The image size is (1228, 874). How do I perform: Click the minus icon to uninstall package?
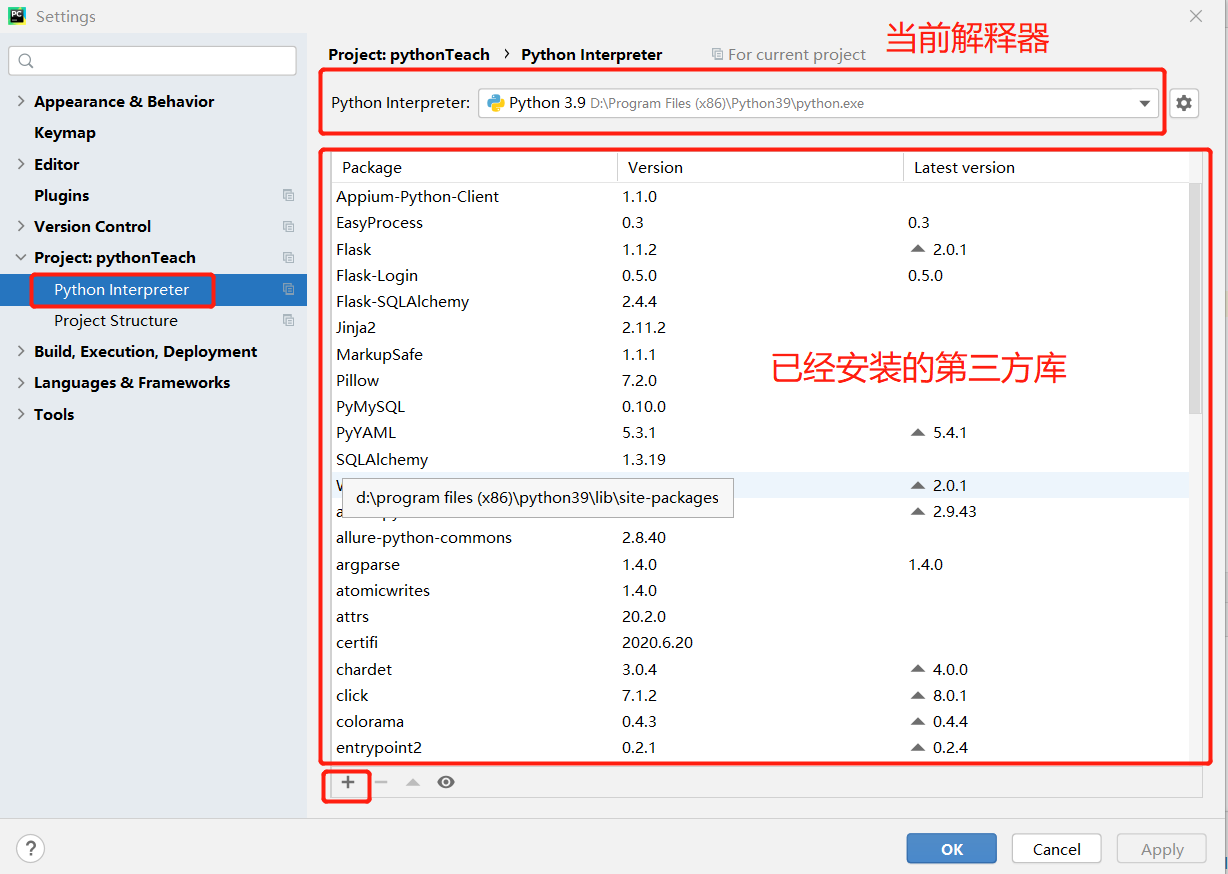pos(380,782)
